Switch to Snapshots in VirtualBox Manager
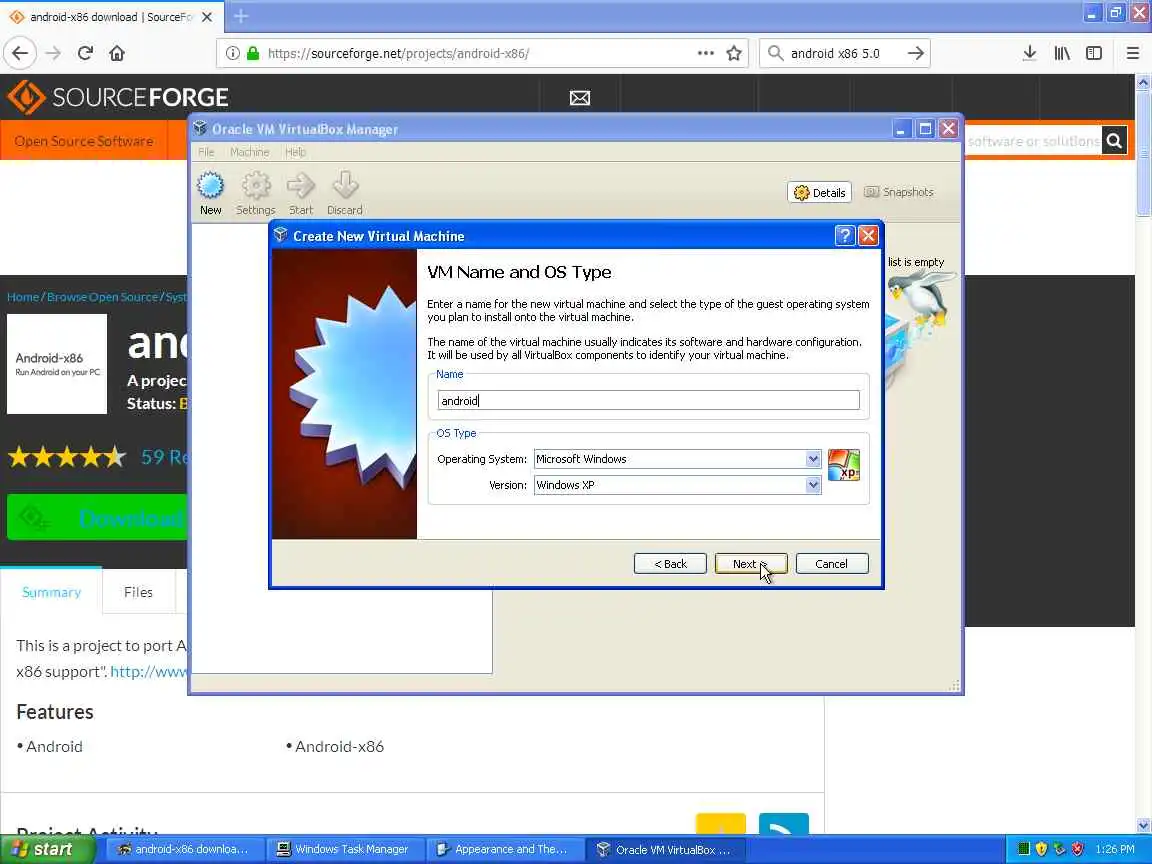This screenshot has height=864, width=1152. click(x=899, y=192)
